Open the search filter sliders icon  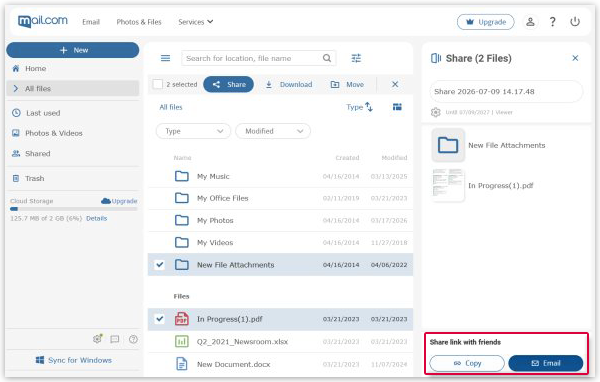(x=356, y=58)
